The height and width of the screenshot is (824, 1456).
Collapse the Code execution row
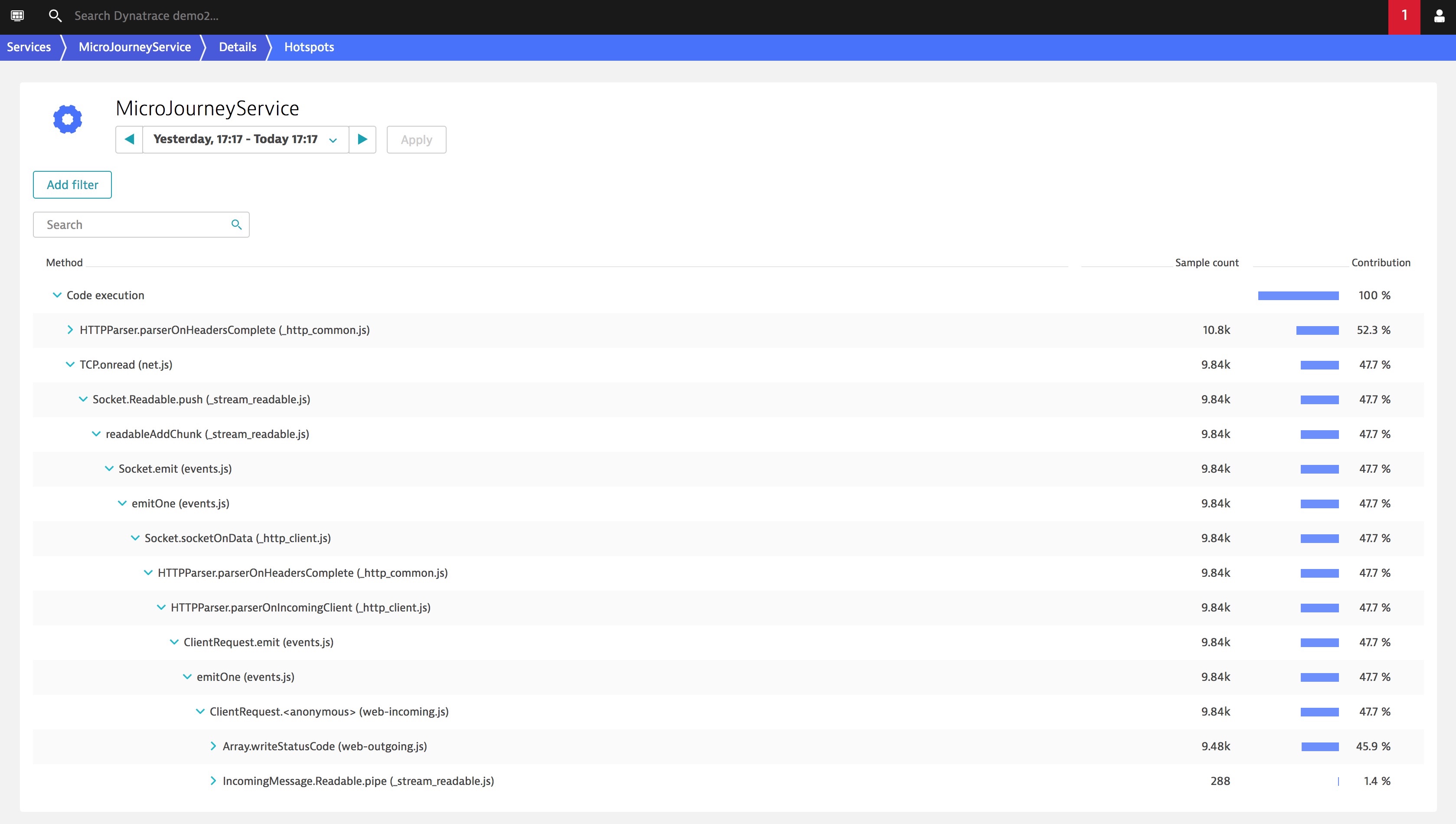pyautogui.click(x=57, y=295)
